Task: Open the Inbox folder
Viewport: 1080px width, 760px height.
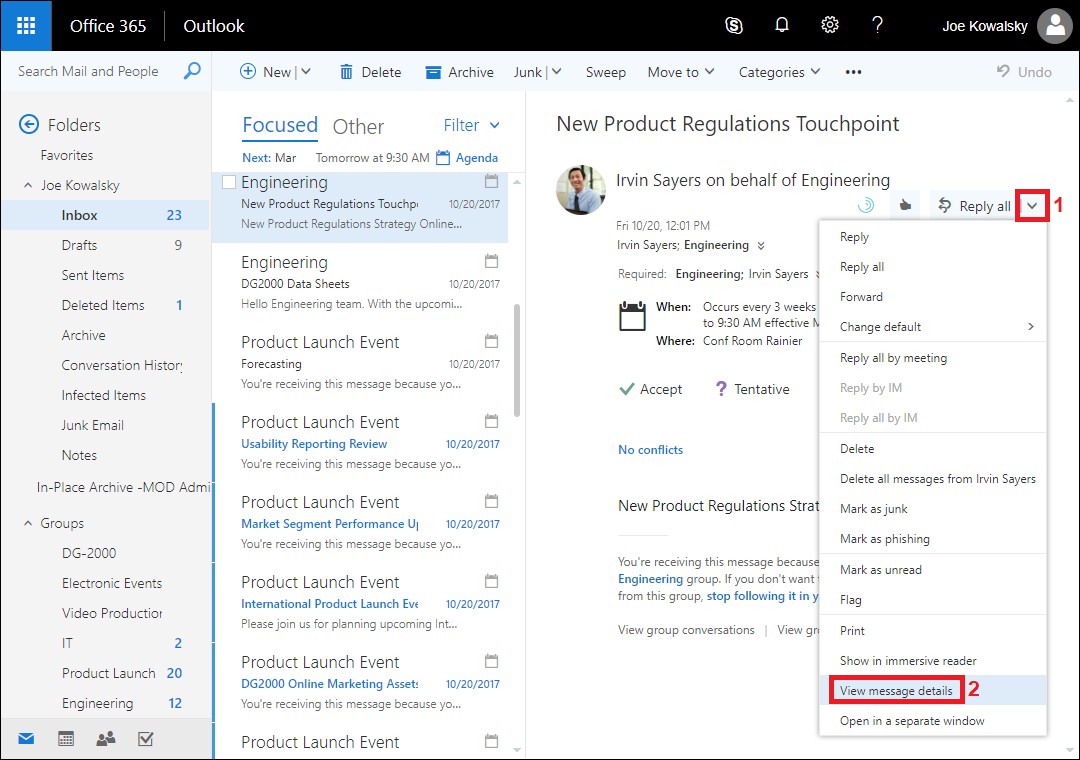Action: click(x=106, y=215)
